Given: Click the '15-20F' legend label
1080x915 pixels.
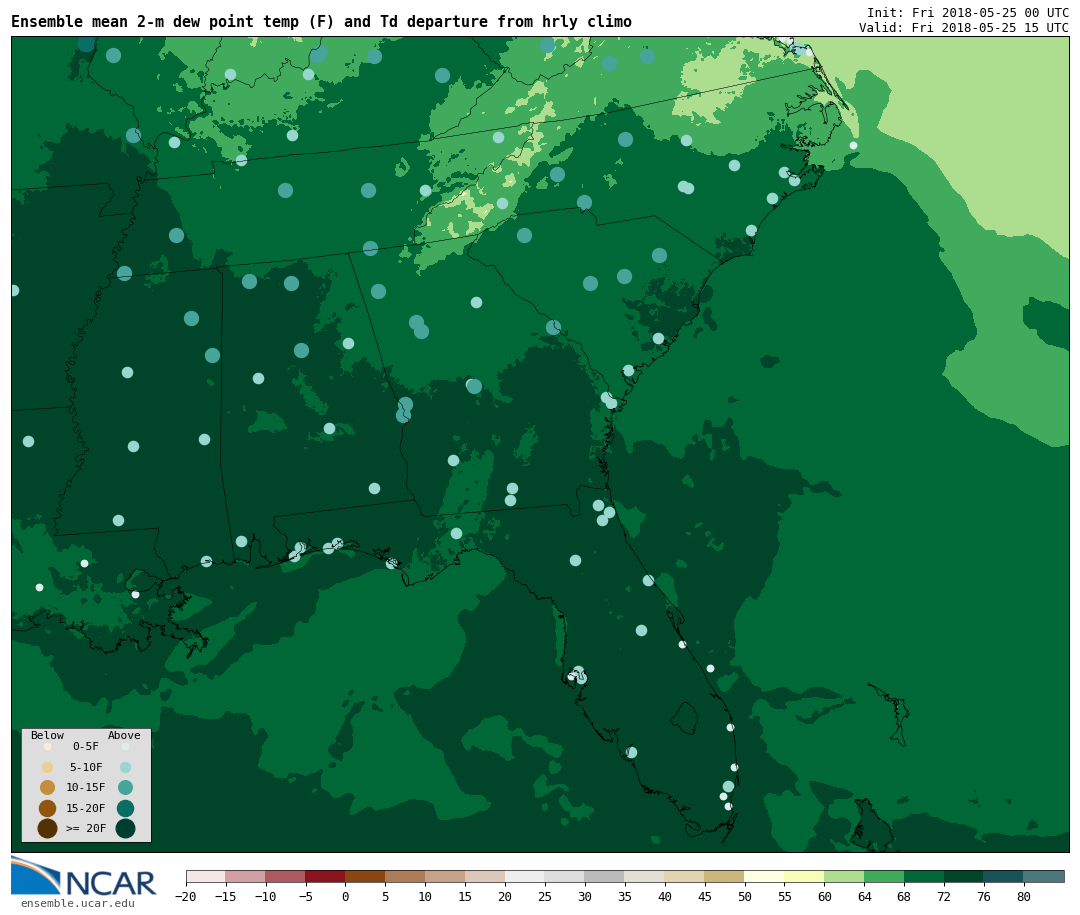Looking at the screenshot, I should (86, 808).
